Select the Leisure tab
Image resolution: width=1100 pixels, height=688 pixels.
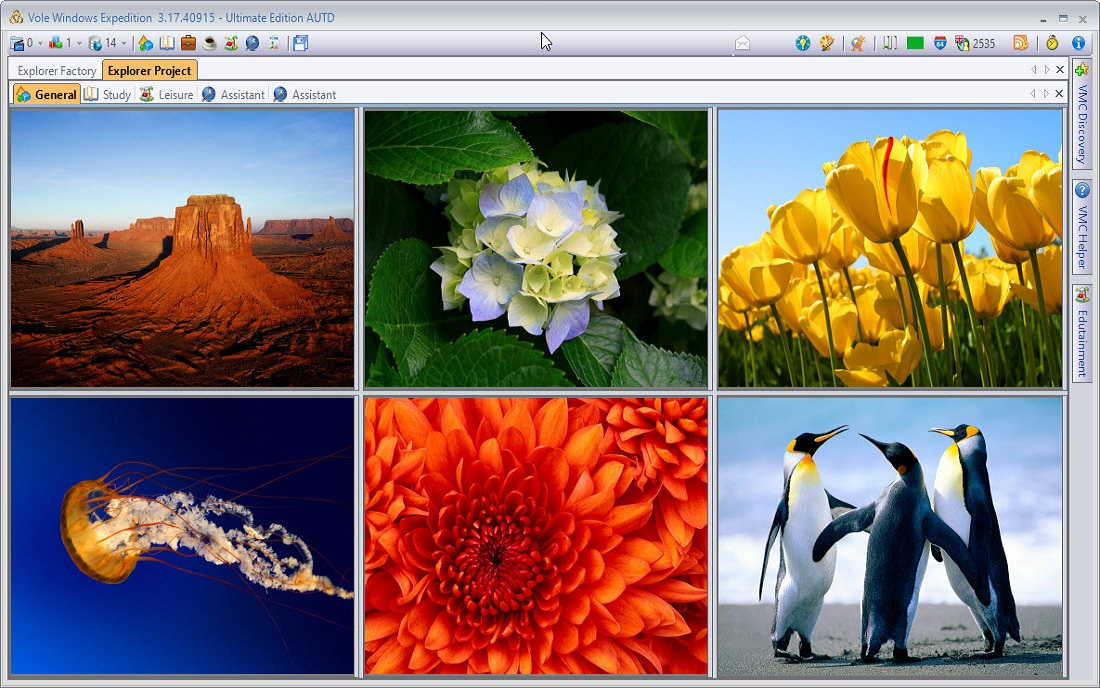click(x=166, y=94)
